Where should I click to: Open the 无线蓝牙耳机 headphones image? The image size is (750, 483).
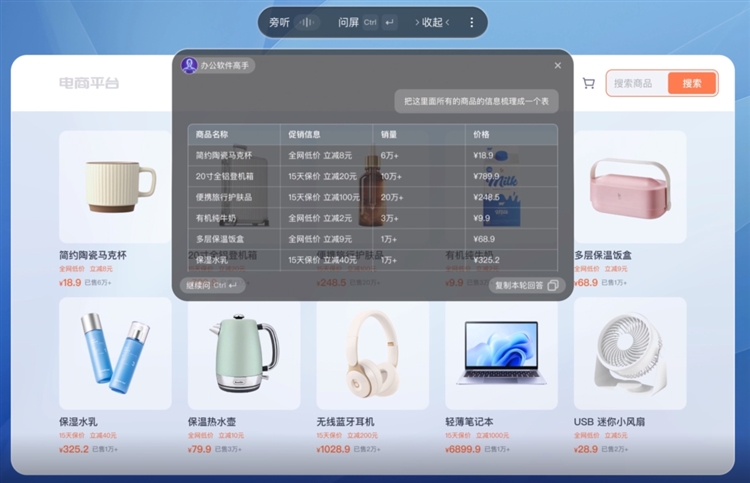[x=372, y=353]
